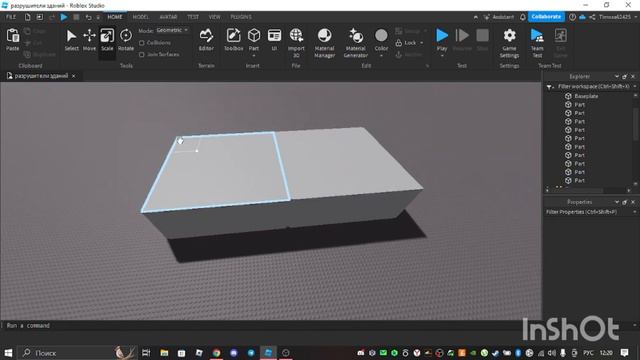Open the UI insert tool

click(x=274, y=40)
